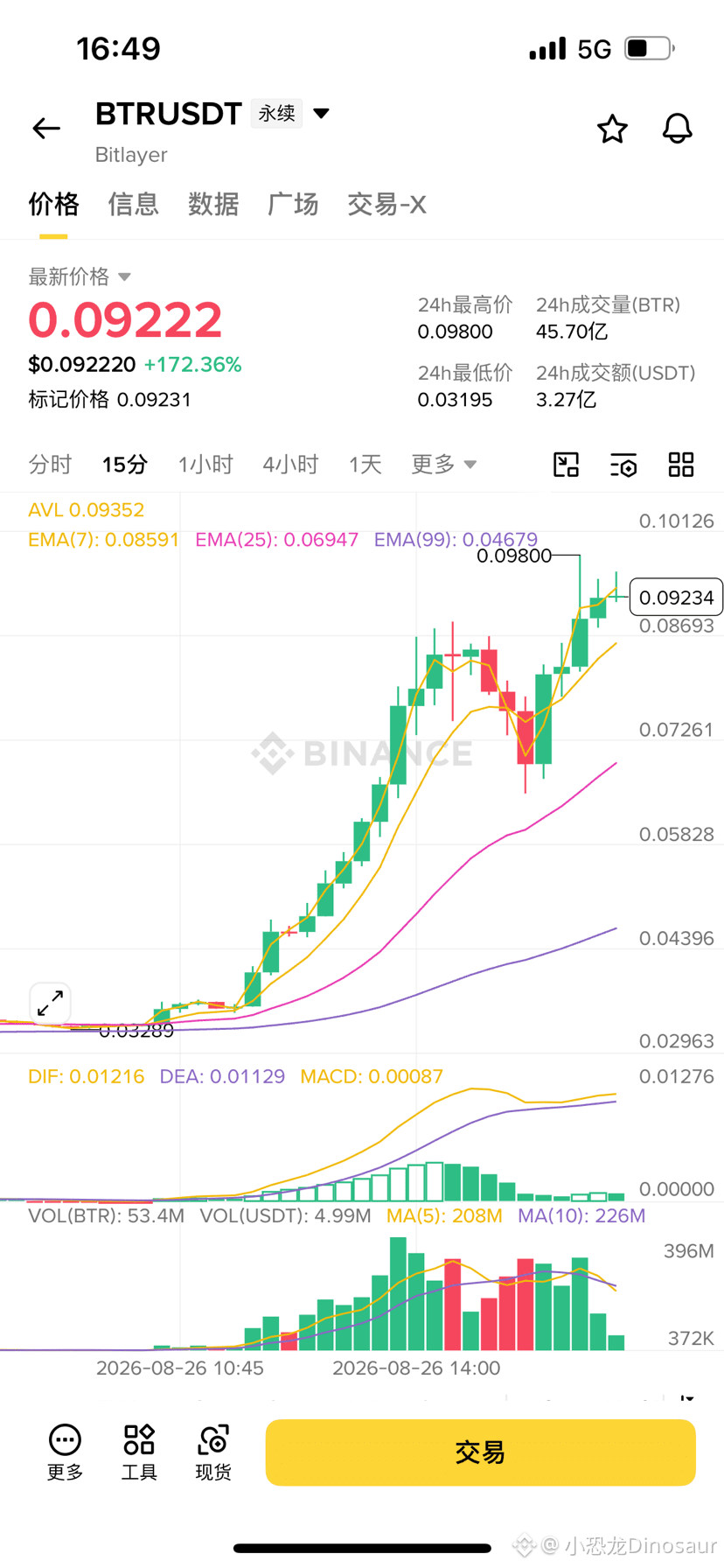Tap the MA(10): 226M volume label
The width and height of the screenshot is (724, 1568).
click(581, 1215)
